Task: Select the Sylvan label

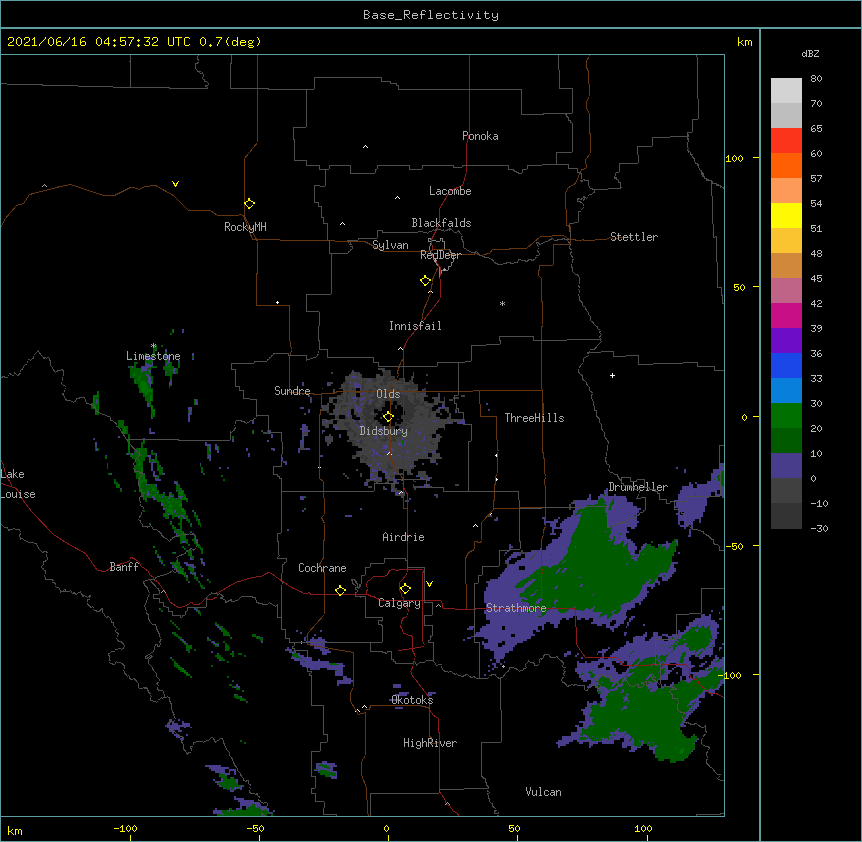Action: point(390,245)
